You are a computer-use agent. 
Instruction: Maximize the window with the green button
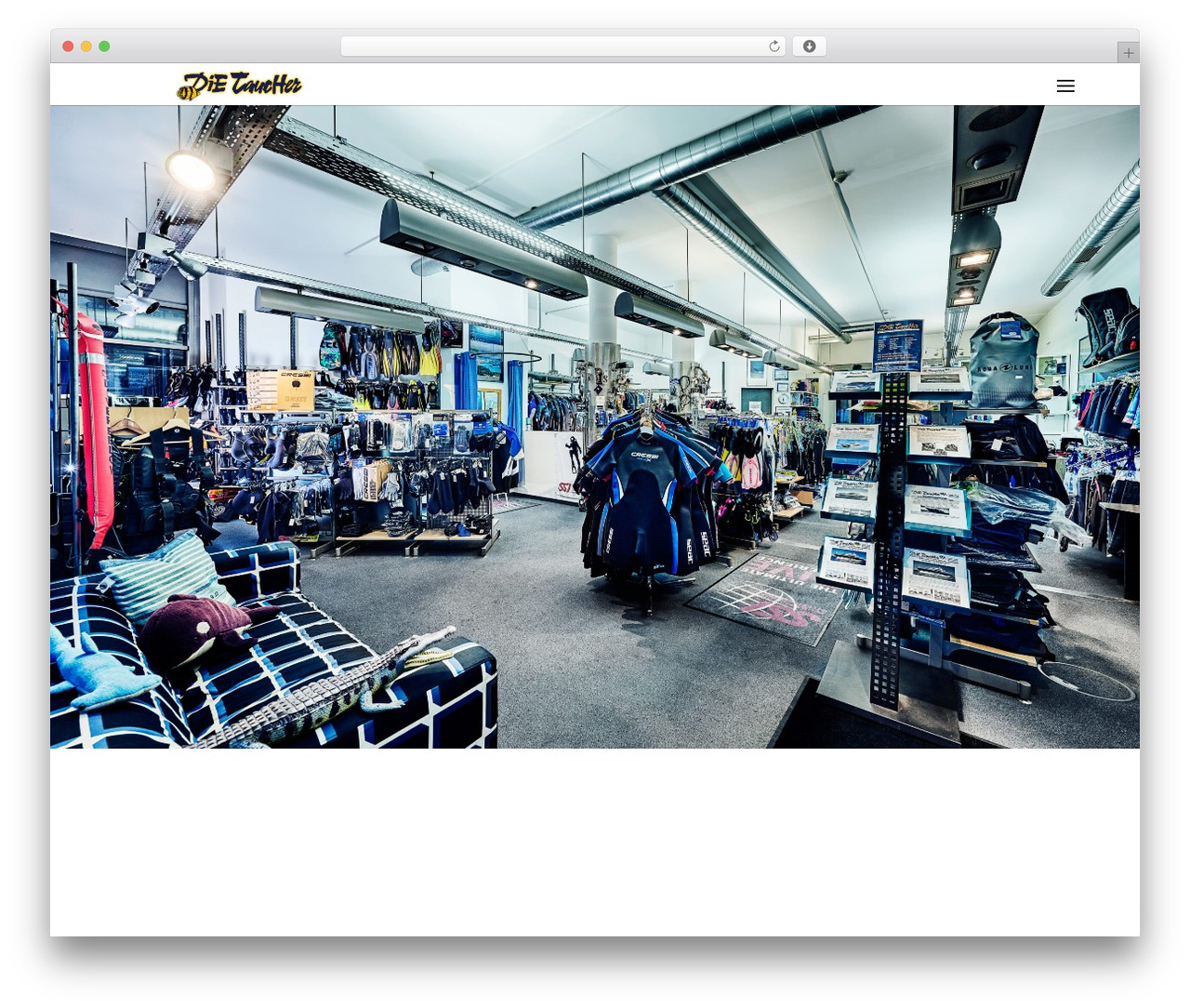pyautogui.click(x=104, y=46)
